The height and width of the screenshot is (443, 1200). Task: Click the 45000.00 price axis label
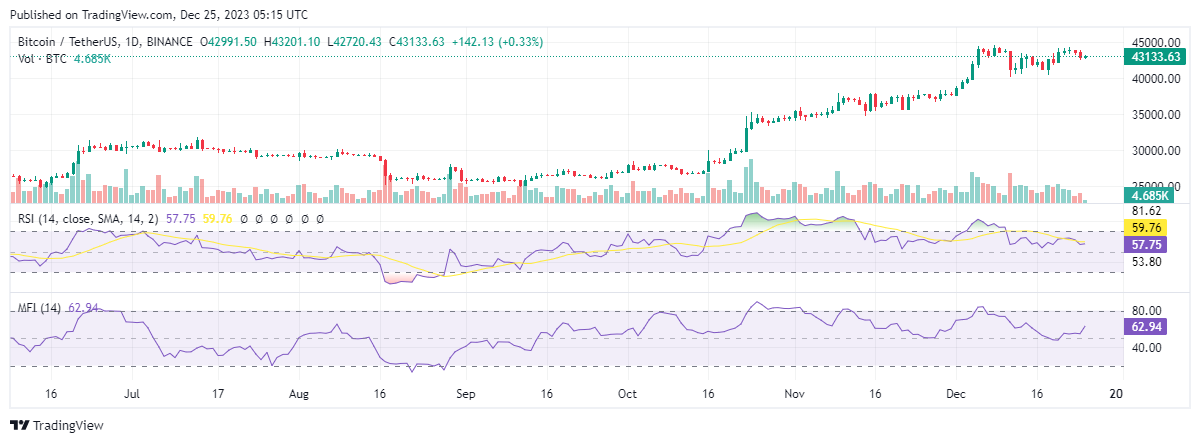coord(1156,43)
